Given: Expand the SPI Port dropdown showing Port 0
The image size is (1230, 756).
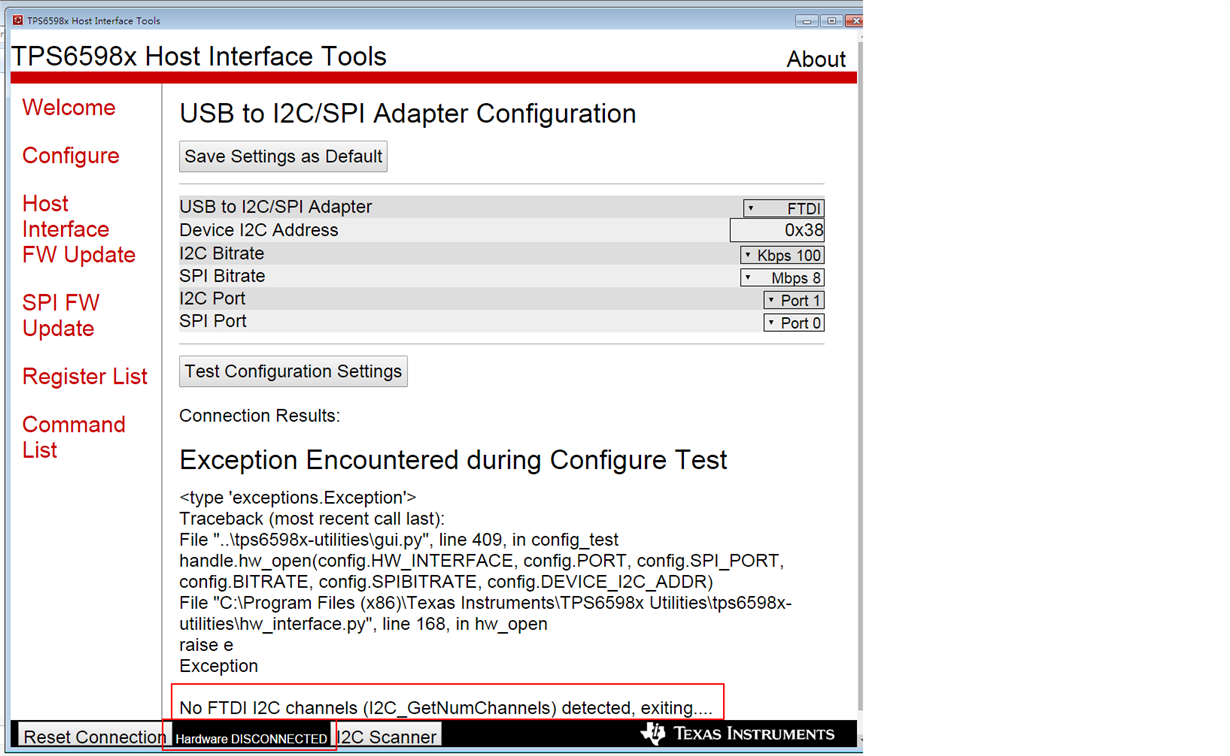Looking at the screenshot, I should [x=794, y=323].
